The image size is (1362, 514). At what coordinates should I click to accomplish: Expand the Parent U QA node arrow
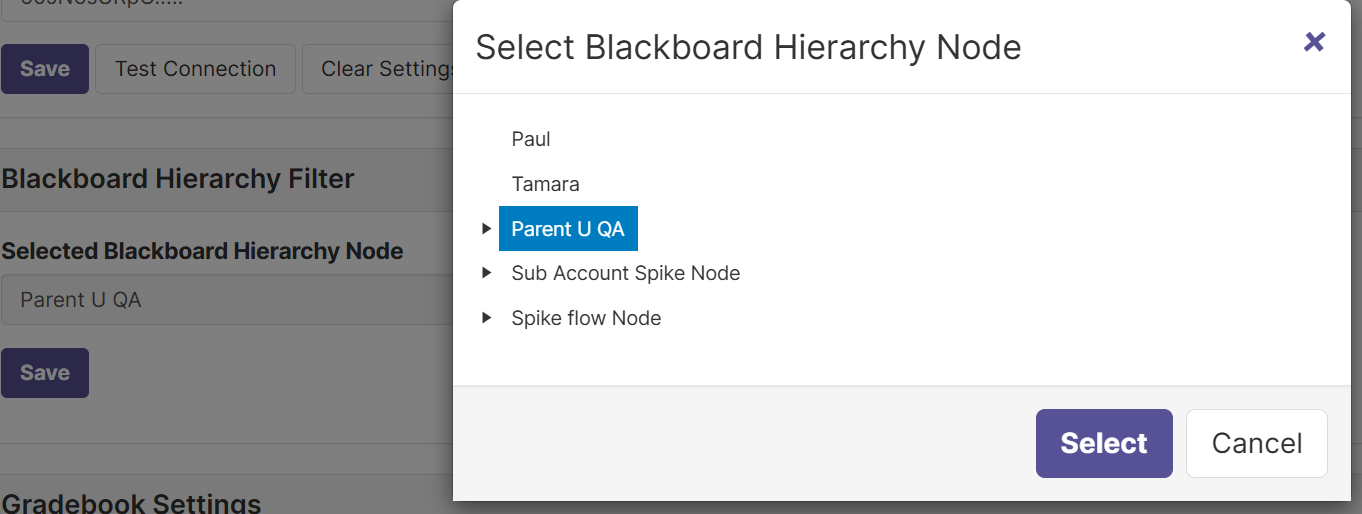(487, 229)
